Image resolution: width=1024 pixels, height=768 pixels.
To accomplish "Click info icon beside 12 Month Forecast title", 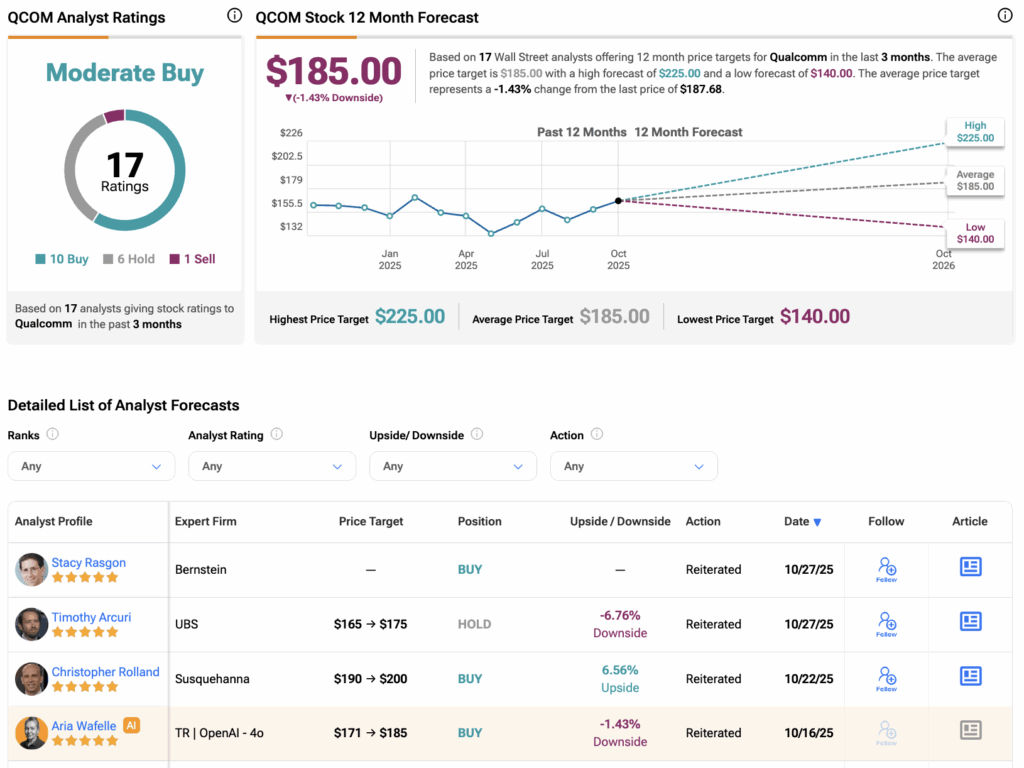I will tap(1005, 16).
